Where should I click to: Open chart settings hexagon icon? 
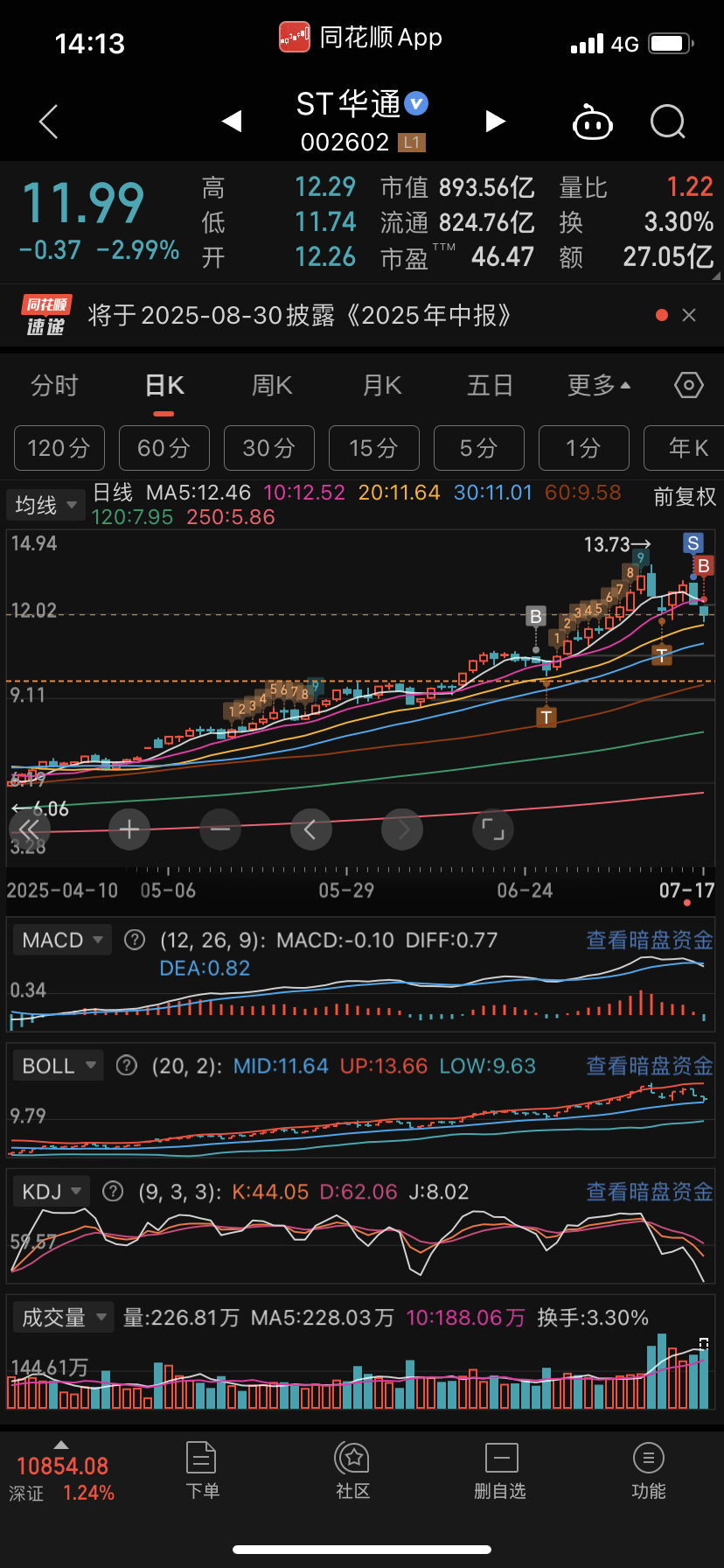688,385
